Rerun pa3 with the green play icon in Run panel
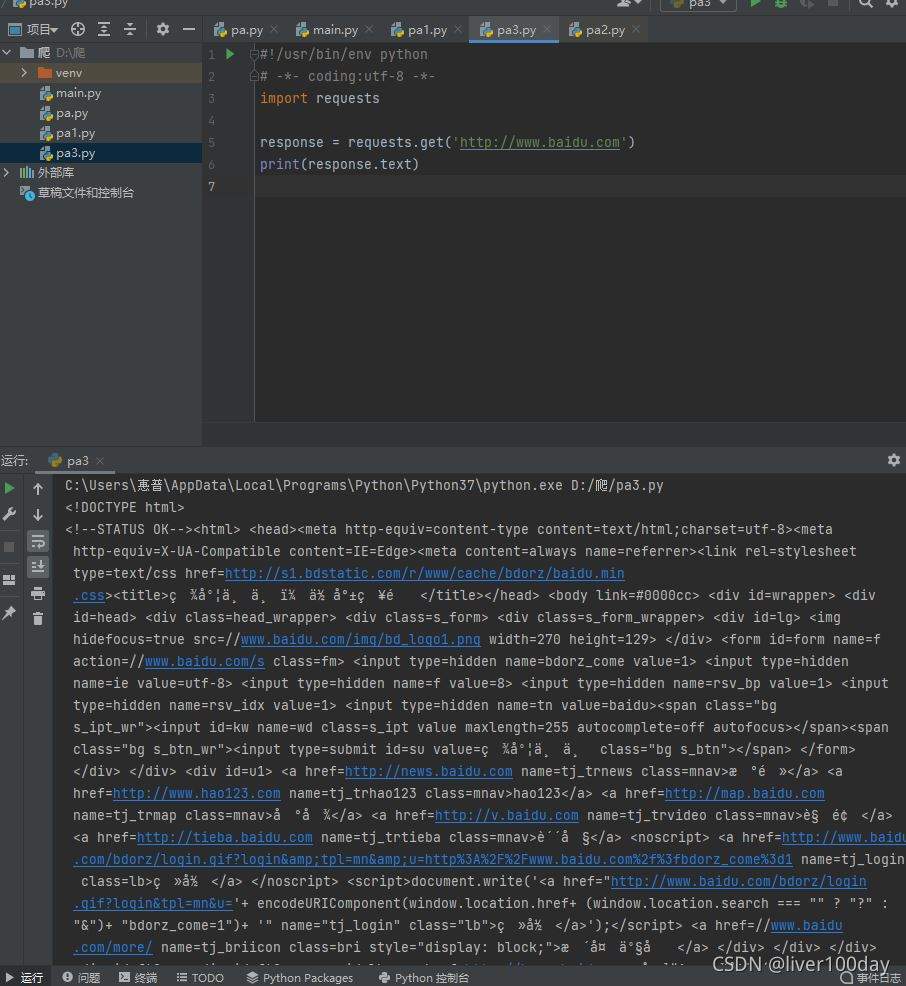 click(x=9, y=489)
